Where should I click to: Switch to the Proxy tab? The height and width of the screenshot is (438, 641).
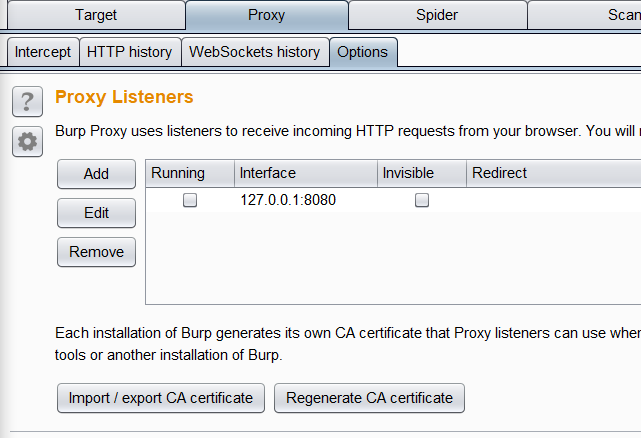pyautogui.click(x=267, y=15)
